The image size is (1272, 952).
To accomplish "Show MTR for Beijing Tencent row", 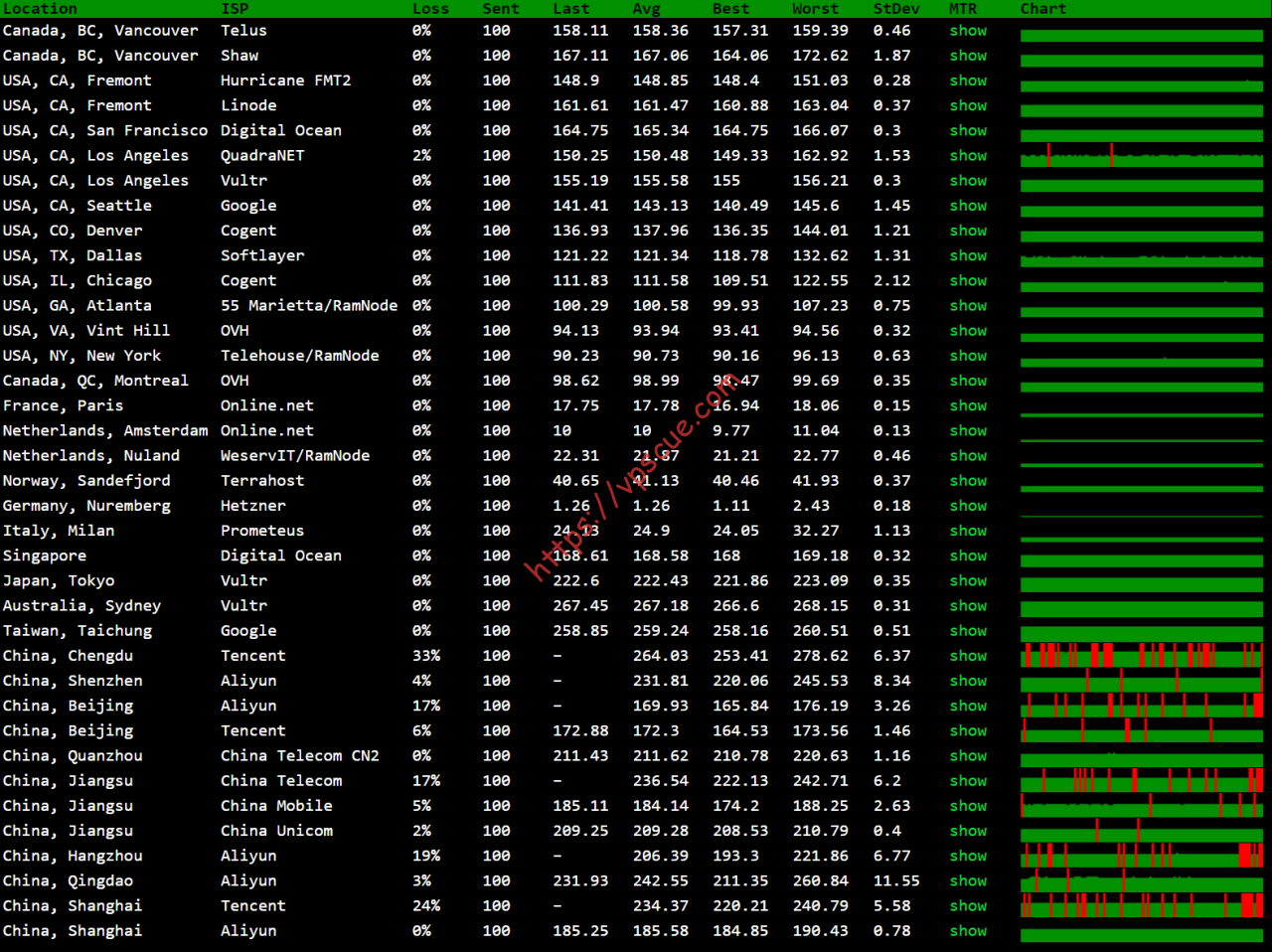I will point(968,730).
